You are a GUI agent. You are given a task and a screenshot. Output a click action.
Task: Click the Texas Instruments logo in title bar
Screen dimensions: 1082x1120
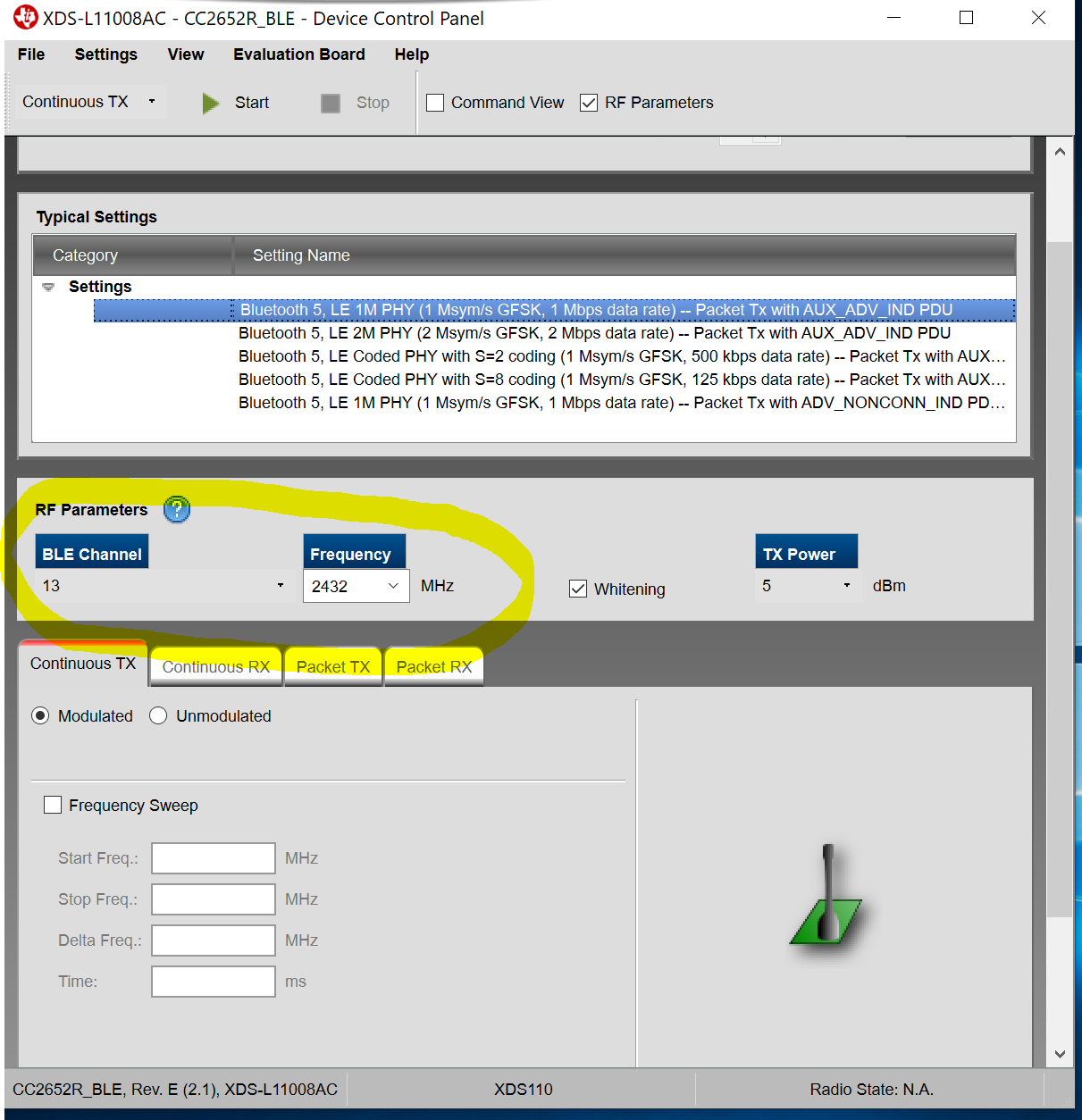[26, 18]
